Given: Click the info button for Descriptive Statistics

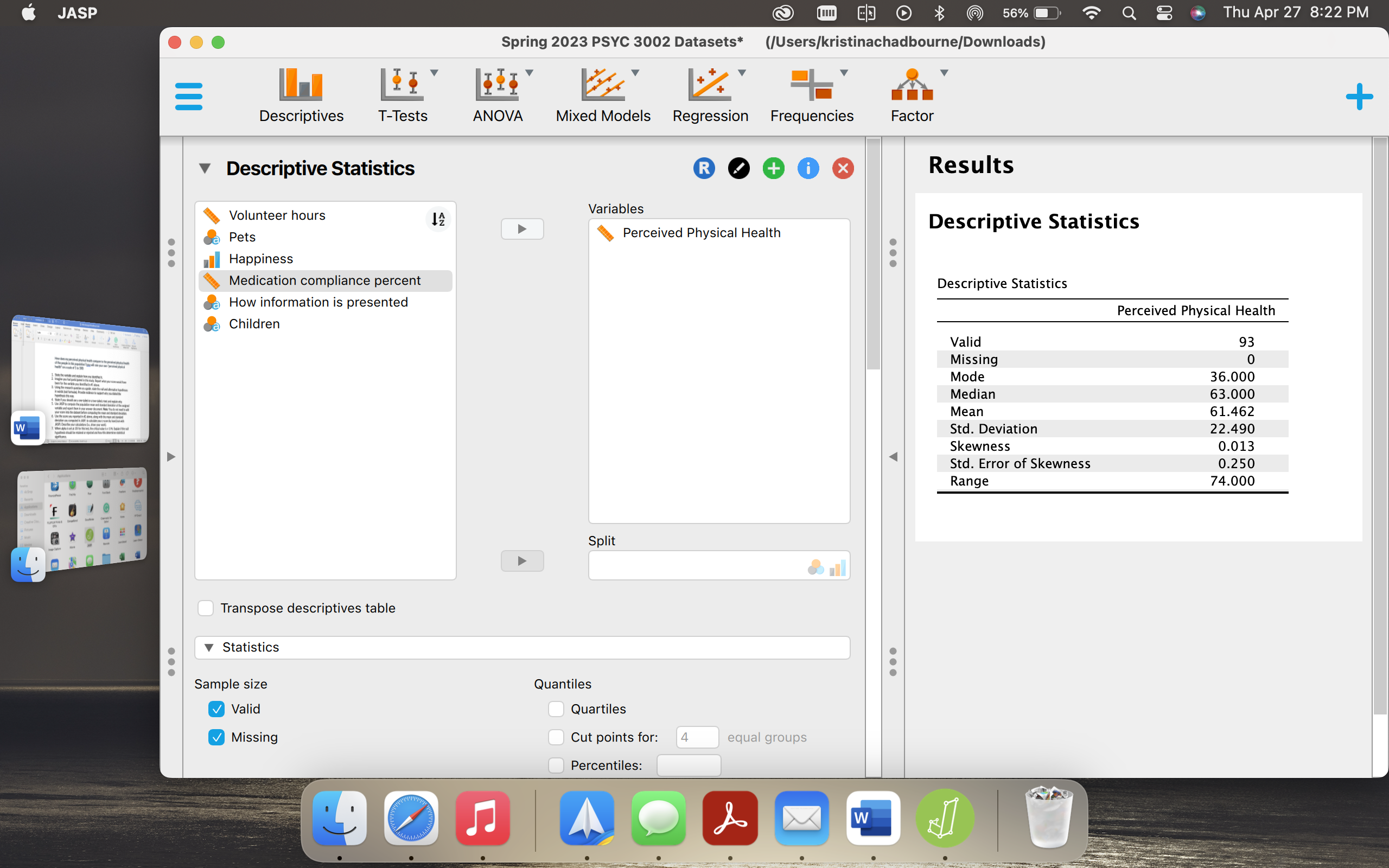Looking at the screenshot, I should pyautogui.click(x=808, y=168).
